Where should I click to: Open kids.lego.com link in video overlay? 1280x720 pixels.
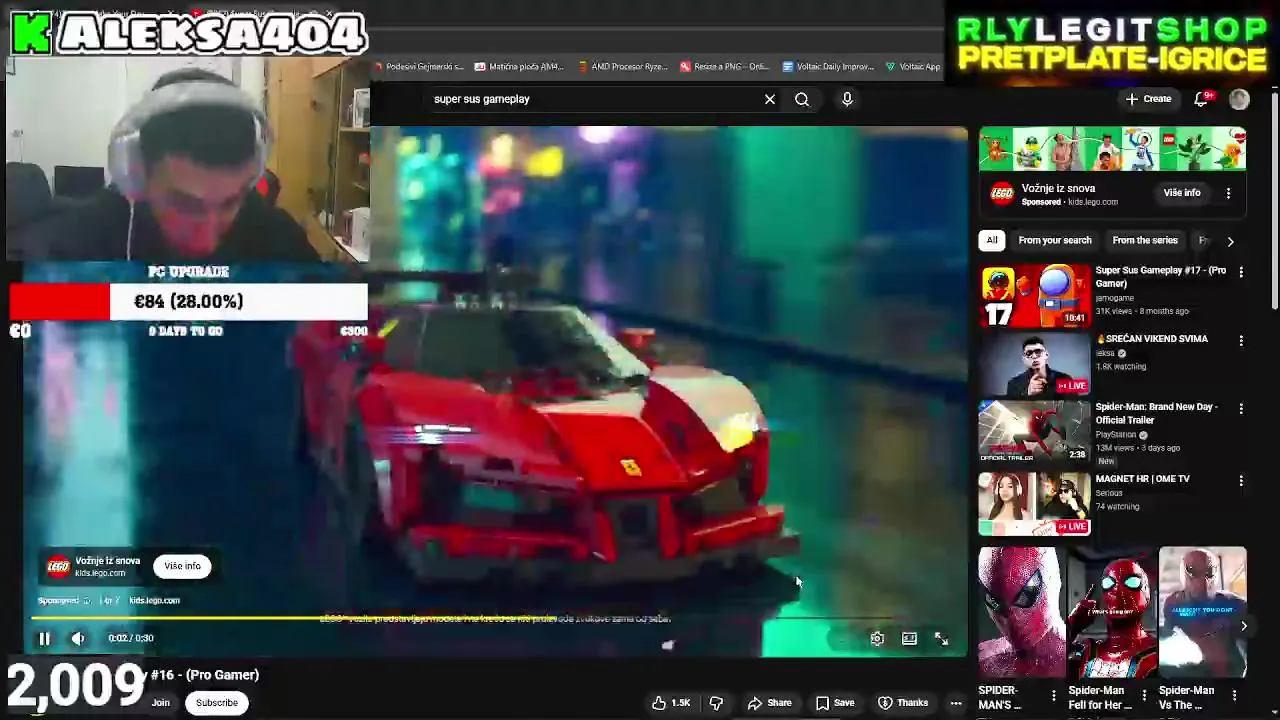click(x=154, y=600)
